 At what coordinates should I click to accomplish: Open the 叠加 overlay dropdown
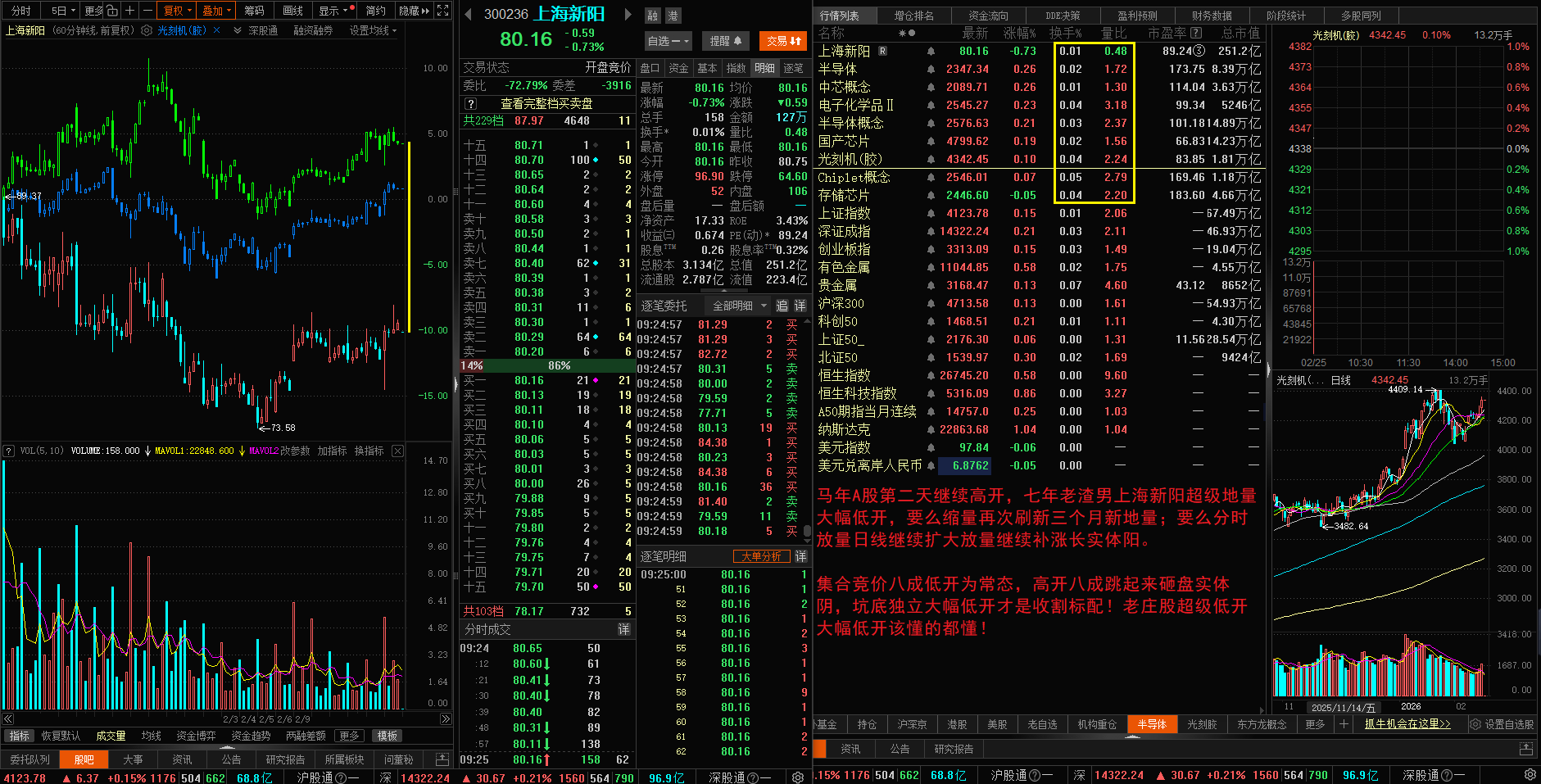tap(216, 11)
